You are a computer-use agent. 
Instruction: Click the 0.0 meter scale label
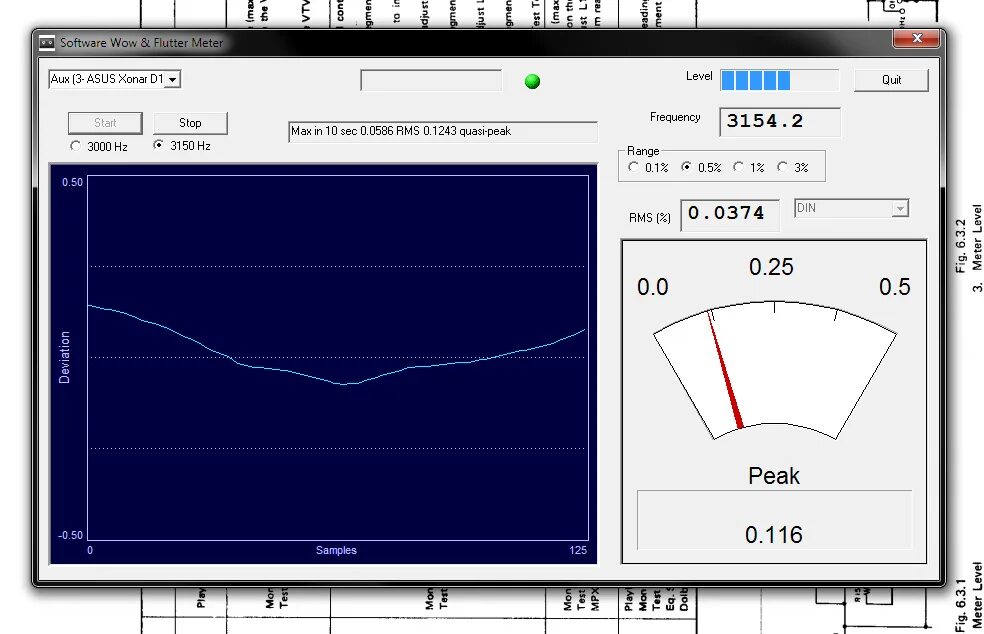pyautogui.click(x=653, y=287)
